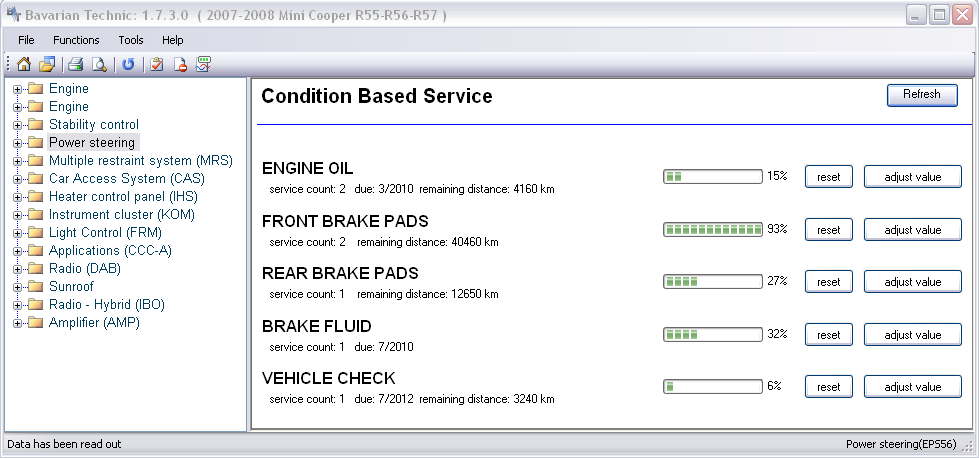Click the document with red stop icon

click(x=180, y=64)
